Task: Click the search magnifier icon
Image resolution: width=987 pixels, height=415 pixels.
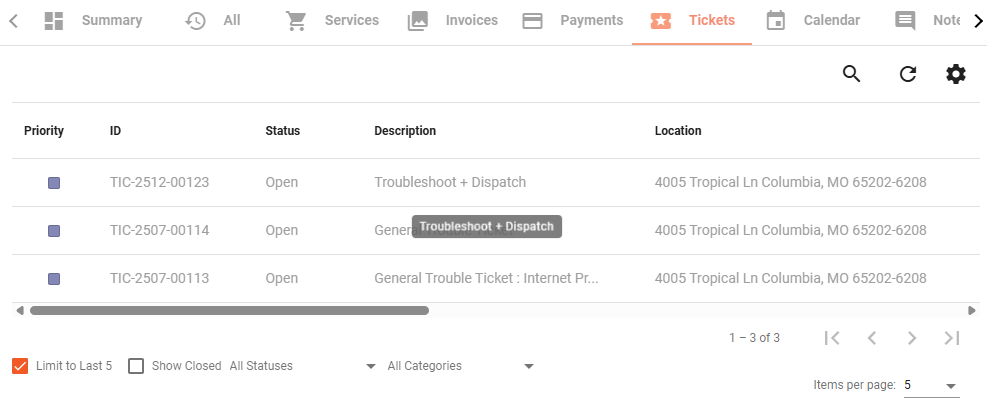Action: (x=851, y=74)
